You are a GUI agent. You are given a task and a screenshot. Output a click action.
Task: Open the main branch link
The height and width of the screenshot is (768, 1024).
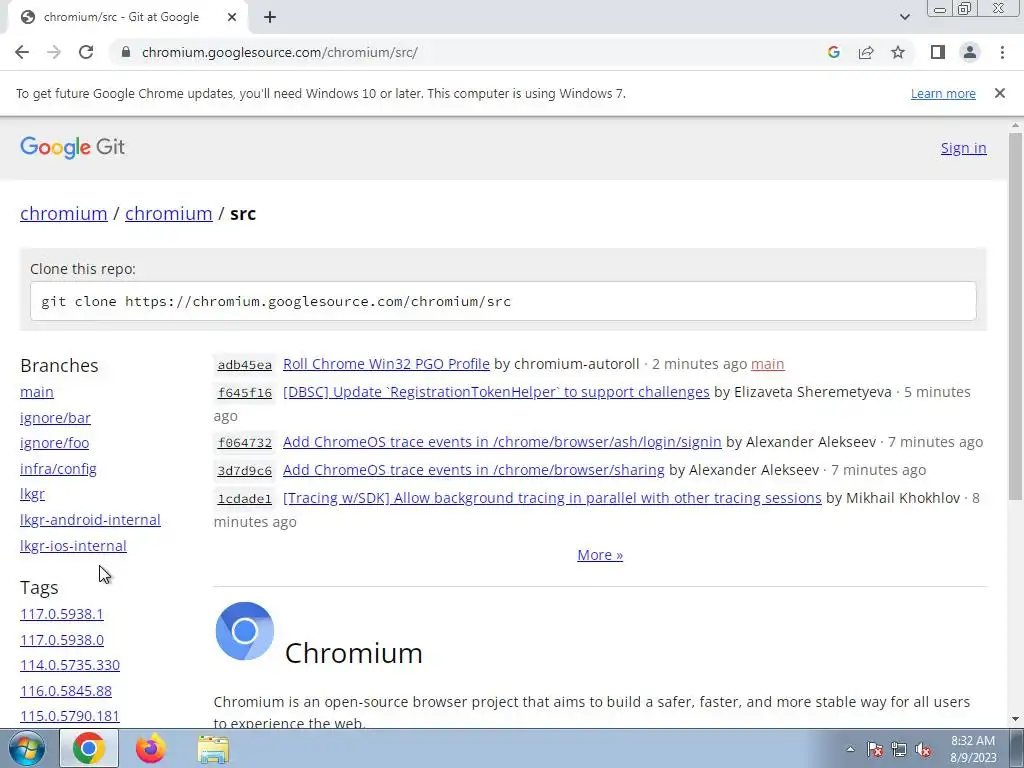[x=37, y=392]
